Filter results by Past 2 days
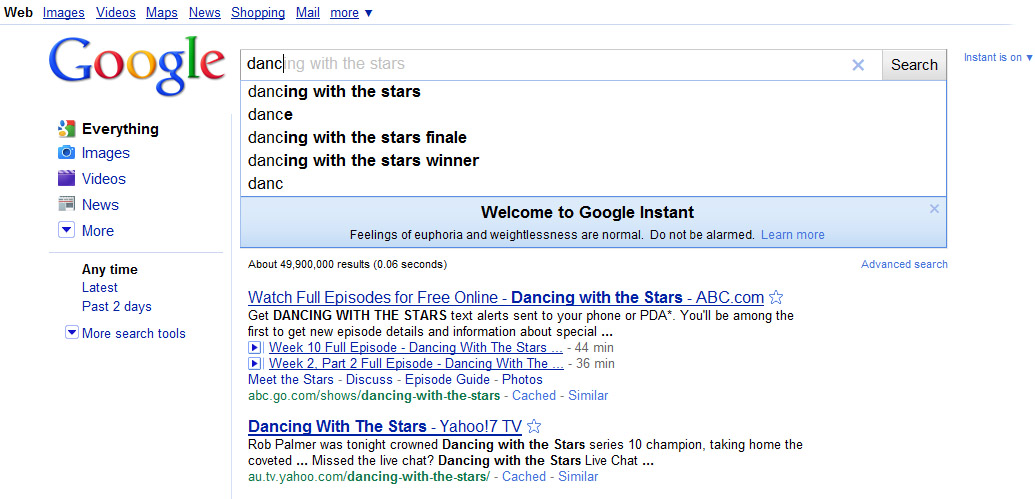Image resolution: width=1035 pixels, height=499 pixels. 117,306
